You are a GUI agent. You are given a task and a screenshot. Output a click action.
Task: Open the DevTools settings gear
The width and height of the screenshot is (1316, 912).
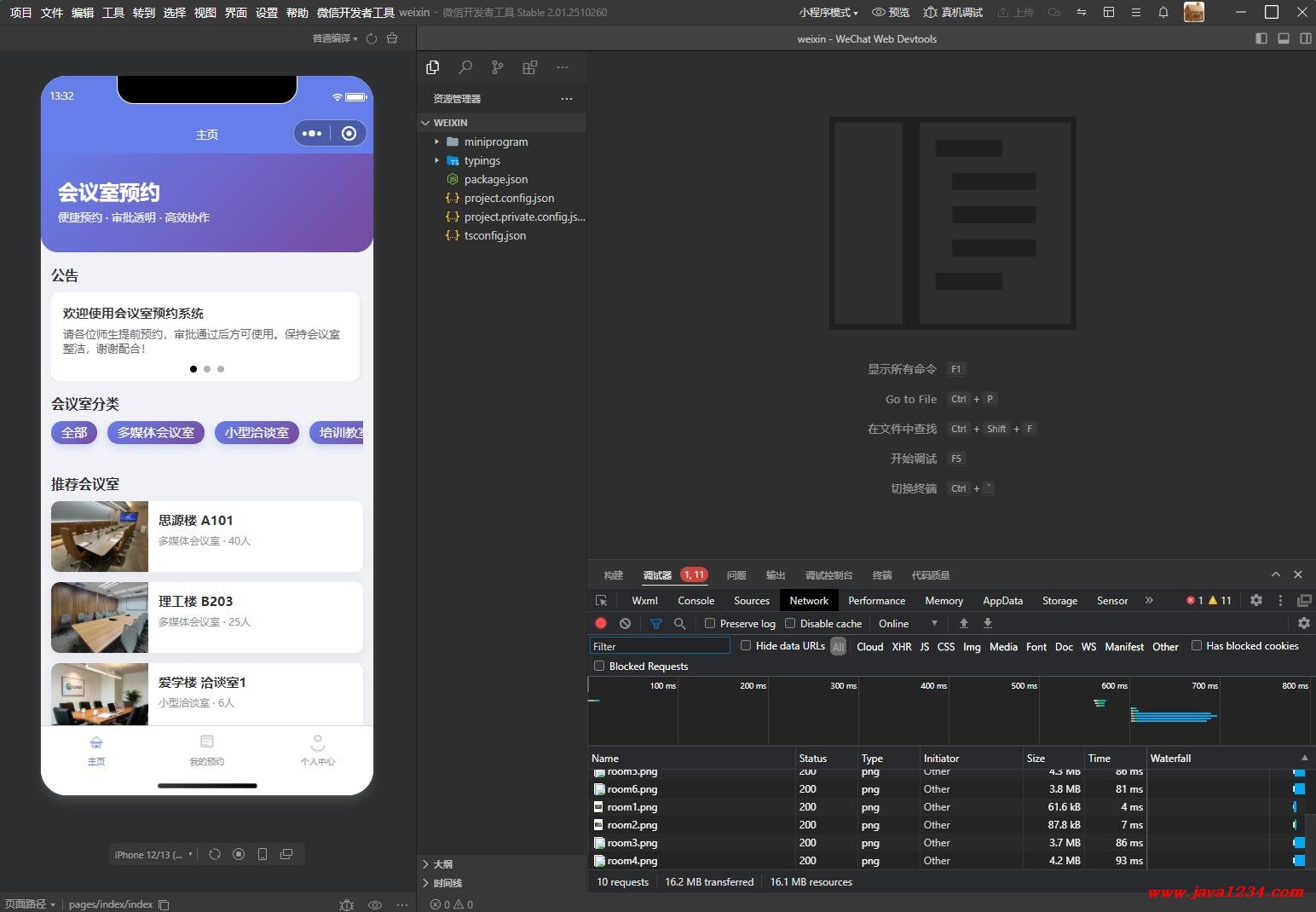point(1255,600)
